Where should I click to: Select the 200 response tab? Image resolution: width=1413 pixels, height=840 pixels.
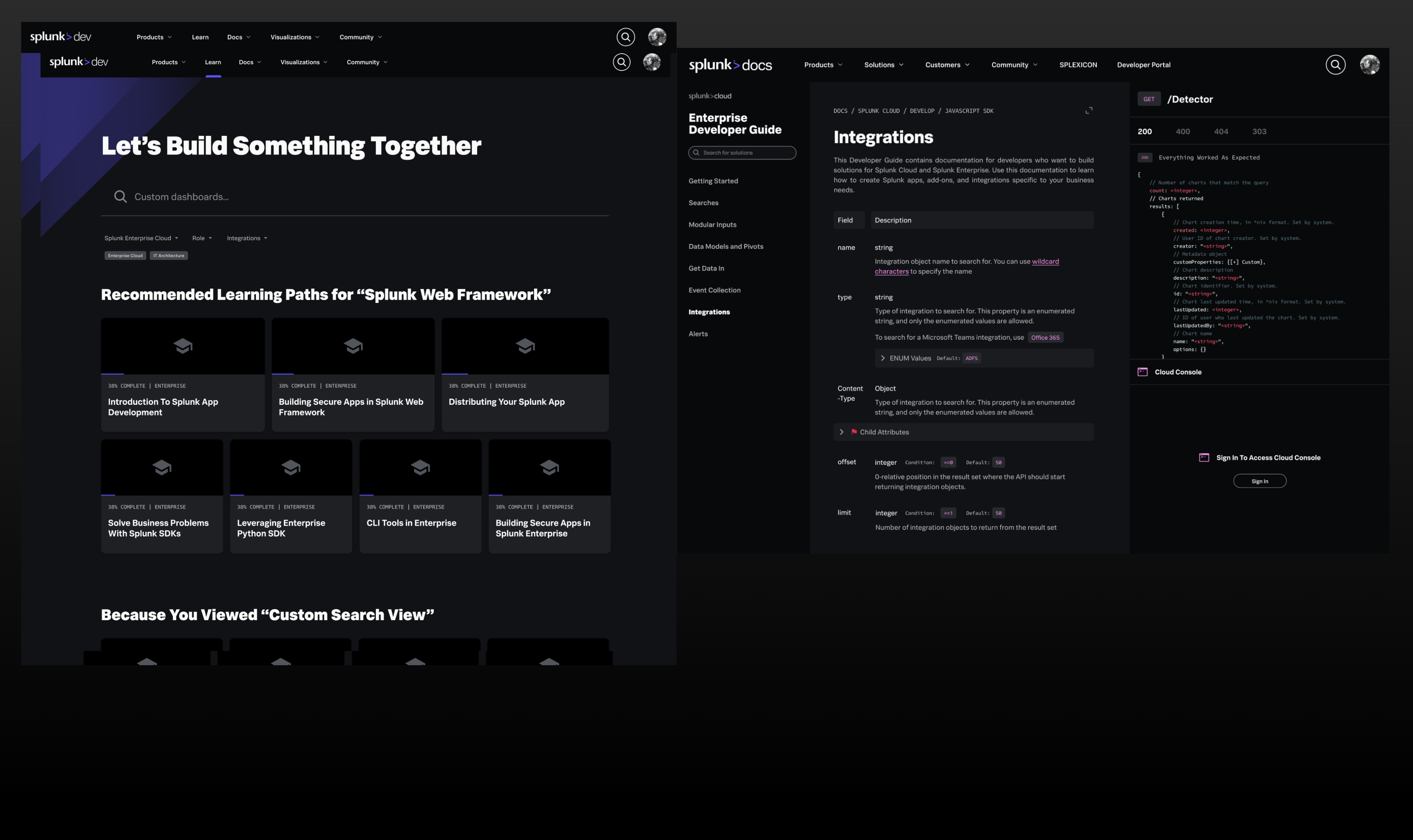tap(1145, 131)
